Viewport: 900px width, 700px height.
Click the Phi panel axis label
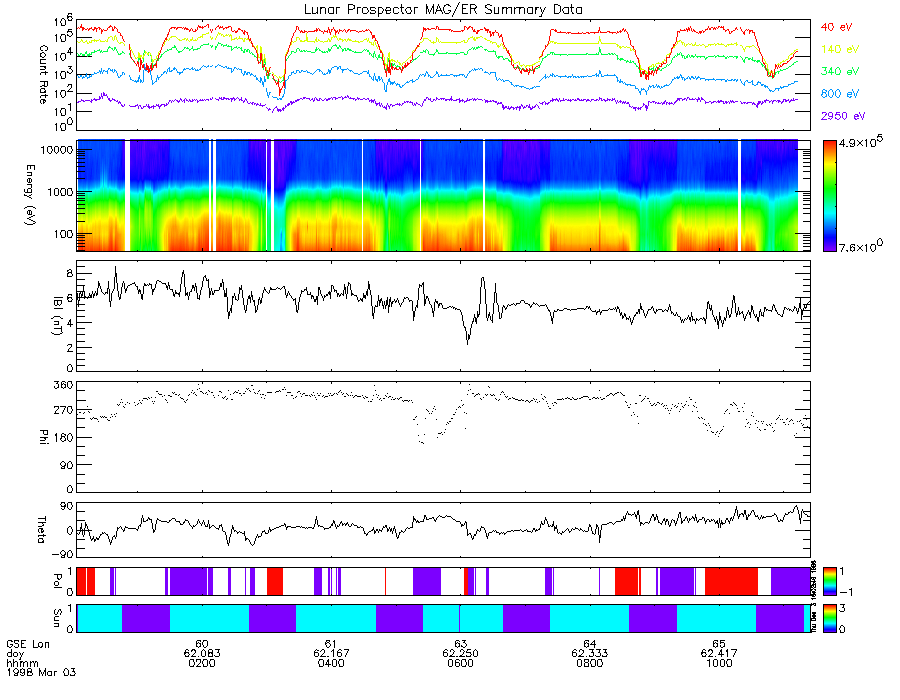pos(43,437)
